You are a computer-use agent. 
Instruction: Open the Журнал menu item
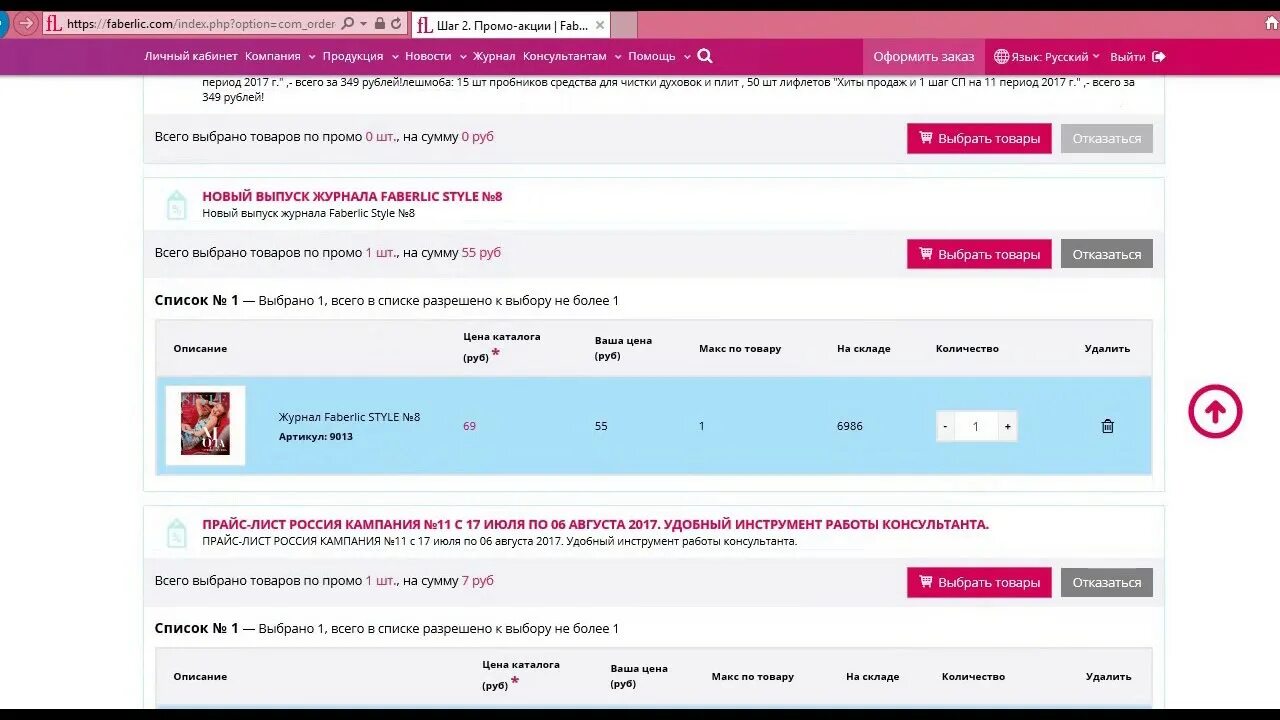[494, 57]
